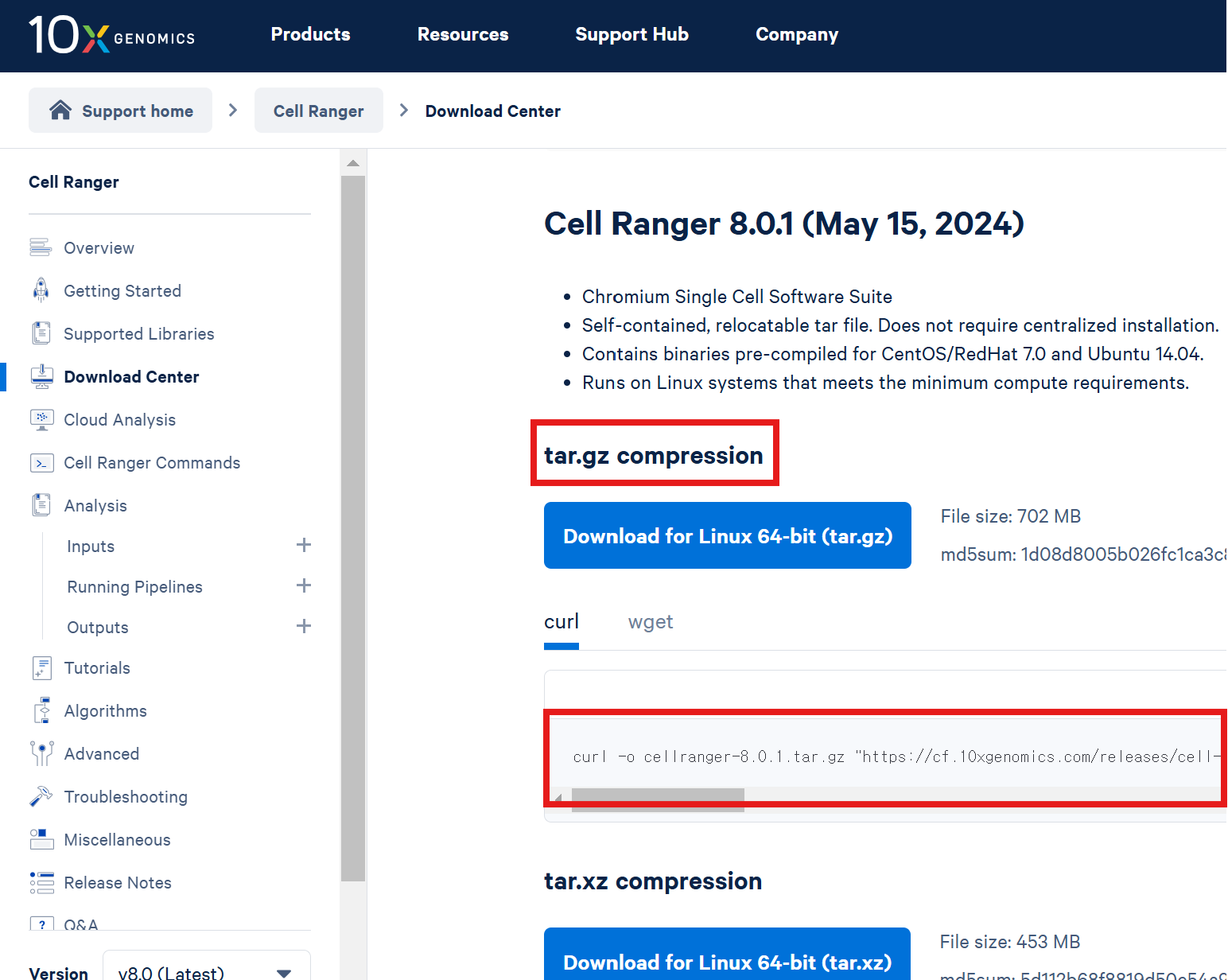Screen dimensions: 1228x980
Task: Click the tar.gz md5sum value
Action: pyautogui.click(x=1124, y=554)
